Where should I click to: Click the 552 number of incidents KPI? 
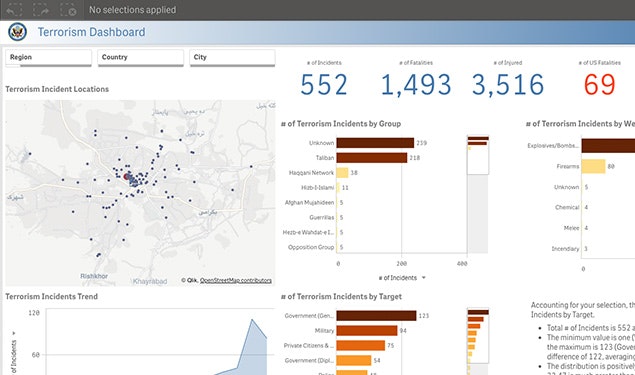click(x=324, y=85)
